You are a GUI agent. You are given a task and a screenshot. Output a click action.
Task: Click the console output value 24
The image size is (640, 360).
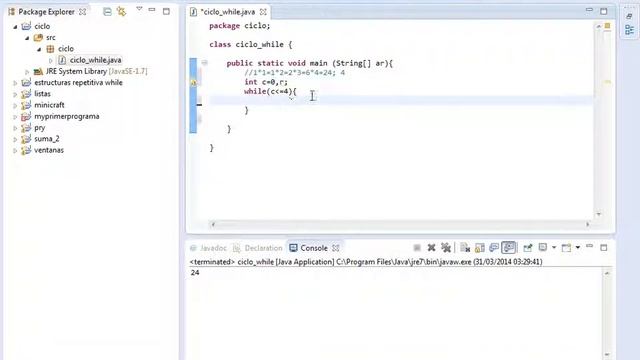pos(195,272)
